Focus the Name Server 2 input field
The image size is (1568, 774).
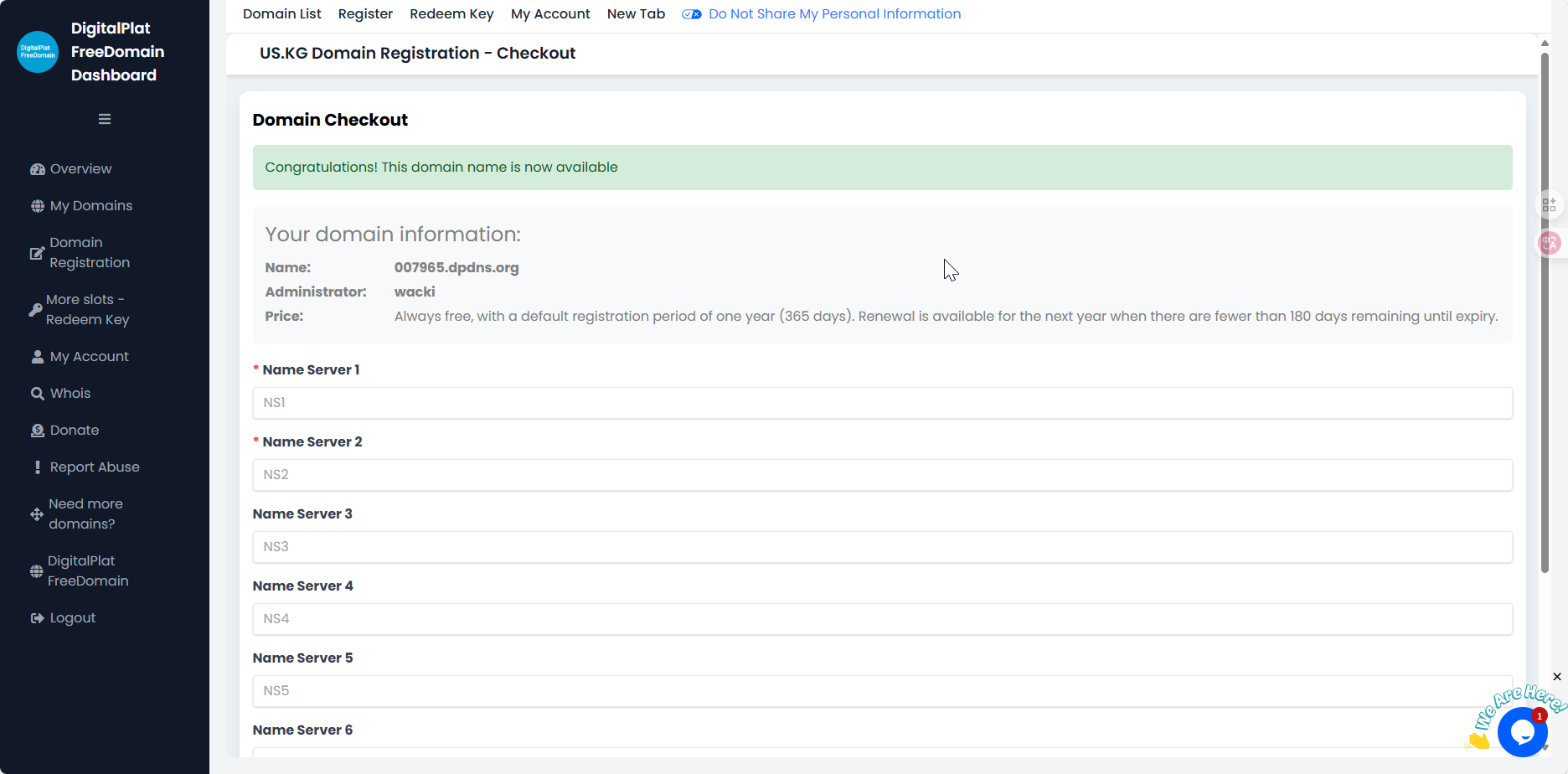[x=882, y=475]
